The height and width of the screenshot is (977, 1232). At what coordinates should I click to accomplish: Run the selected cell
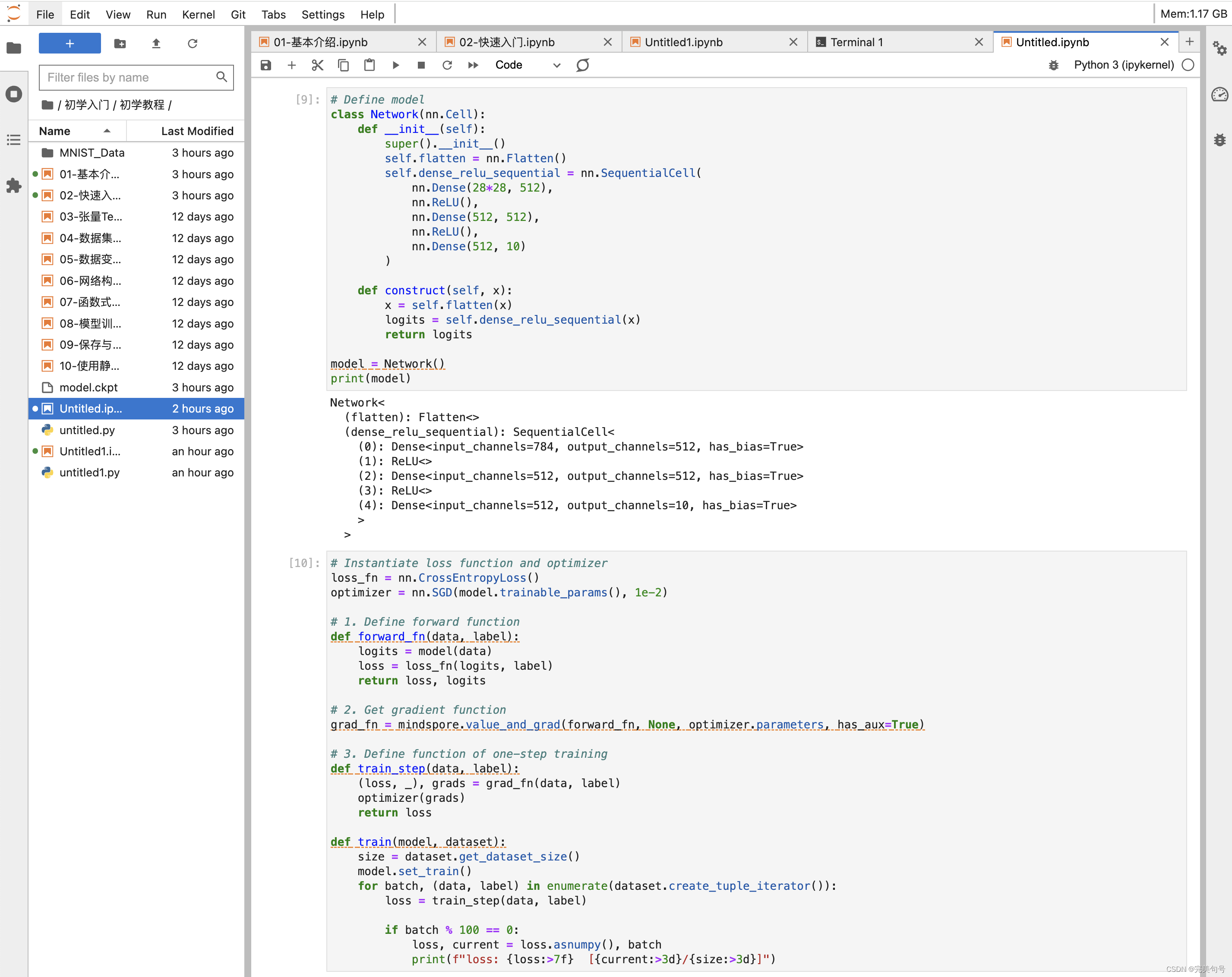(395, 65)
